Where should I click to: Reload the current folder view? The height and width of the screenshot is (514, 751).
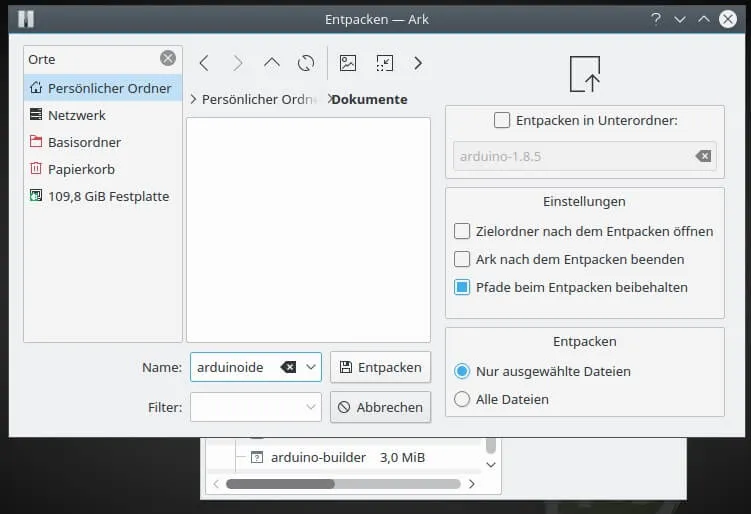click(306, 63)
